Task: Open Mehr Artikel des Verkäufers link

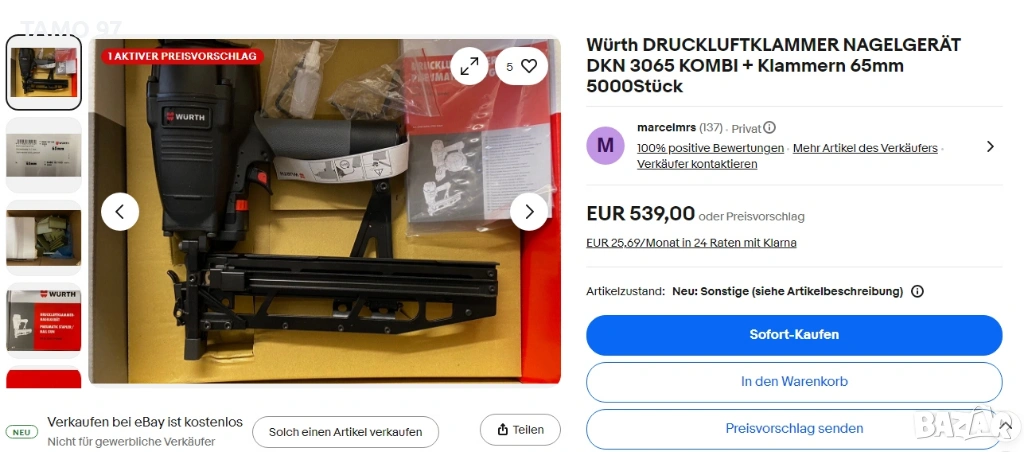Action: (865, 148)
